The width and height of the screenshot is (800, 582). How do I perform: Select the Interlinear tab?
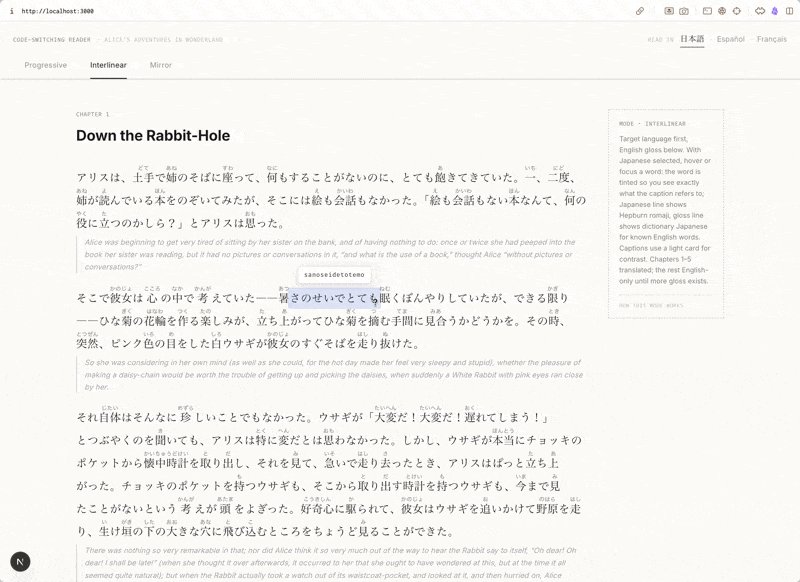pos(108,65)
